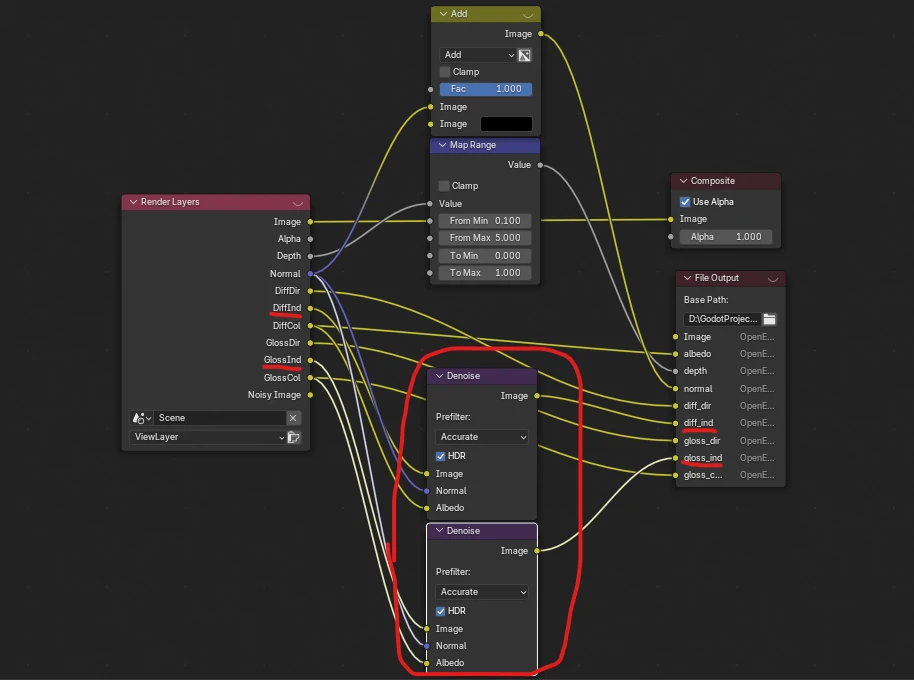Click the scene icon in Render Layers
This screenshot has width=914, height=680.
click(x=141, y=418)
